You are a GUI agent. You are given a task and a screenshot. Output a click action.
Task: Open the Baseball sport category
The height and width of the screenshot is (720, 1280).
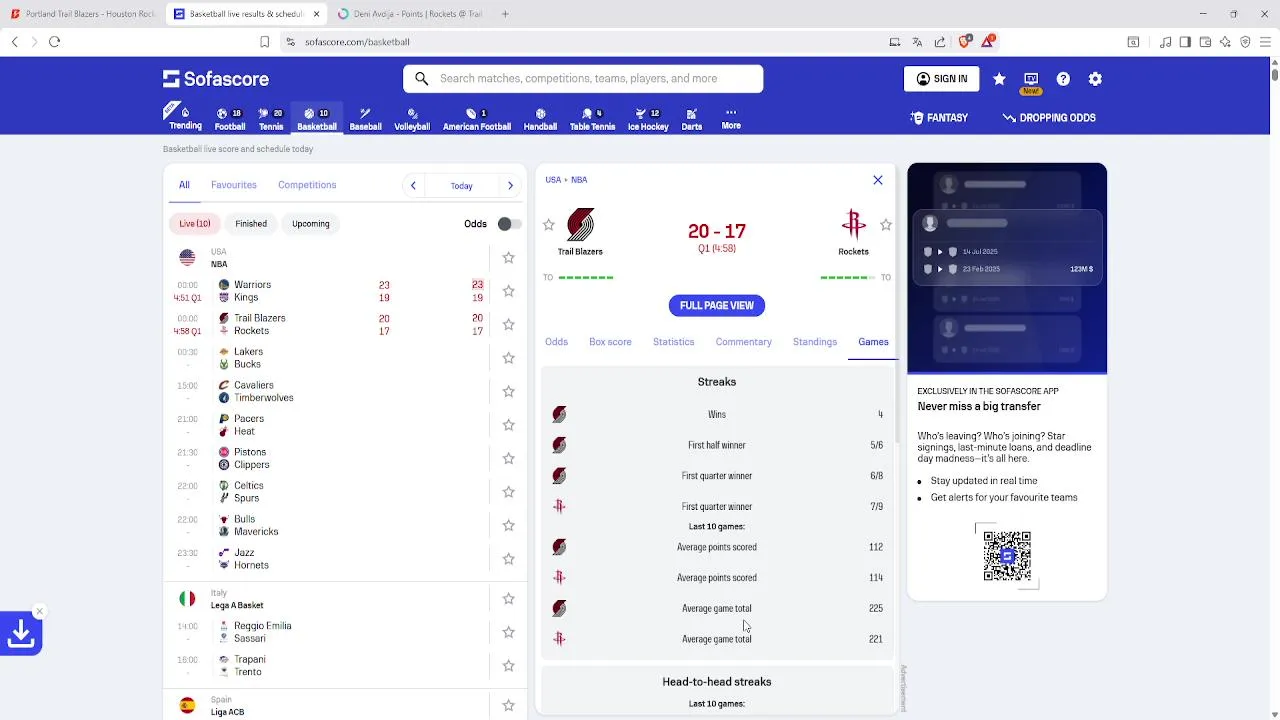(365, 118)
